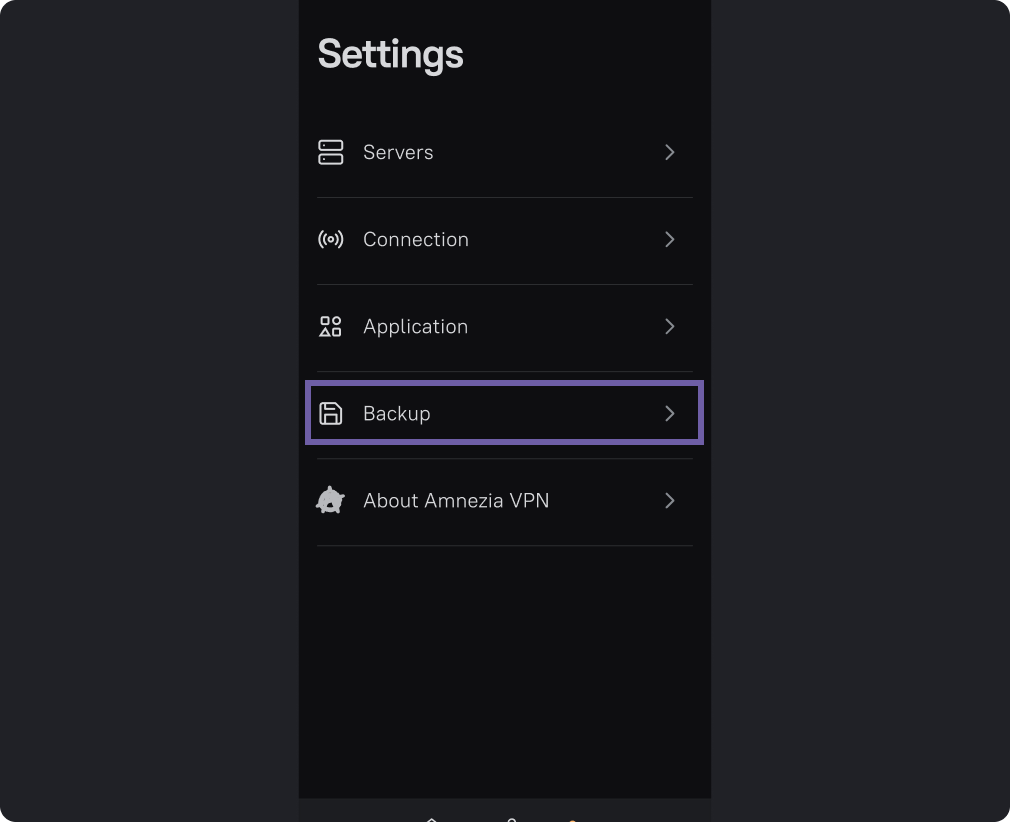Click the Connection signal icon

tap(330, 239)
